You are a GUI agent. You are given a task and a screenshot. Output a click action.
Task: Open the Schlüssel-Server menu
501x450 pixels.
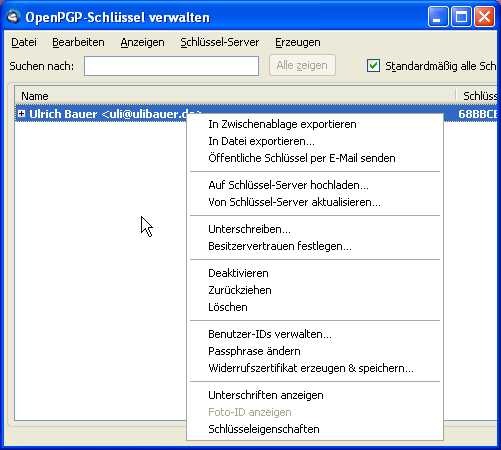[220, 42]
